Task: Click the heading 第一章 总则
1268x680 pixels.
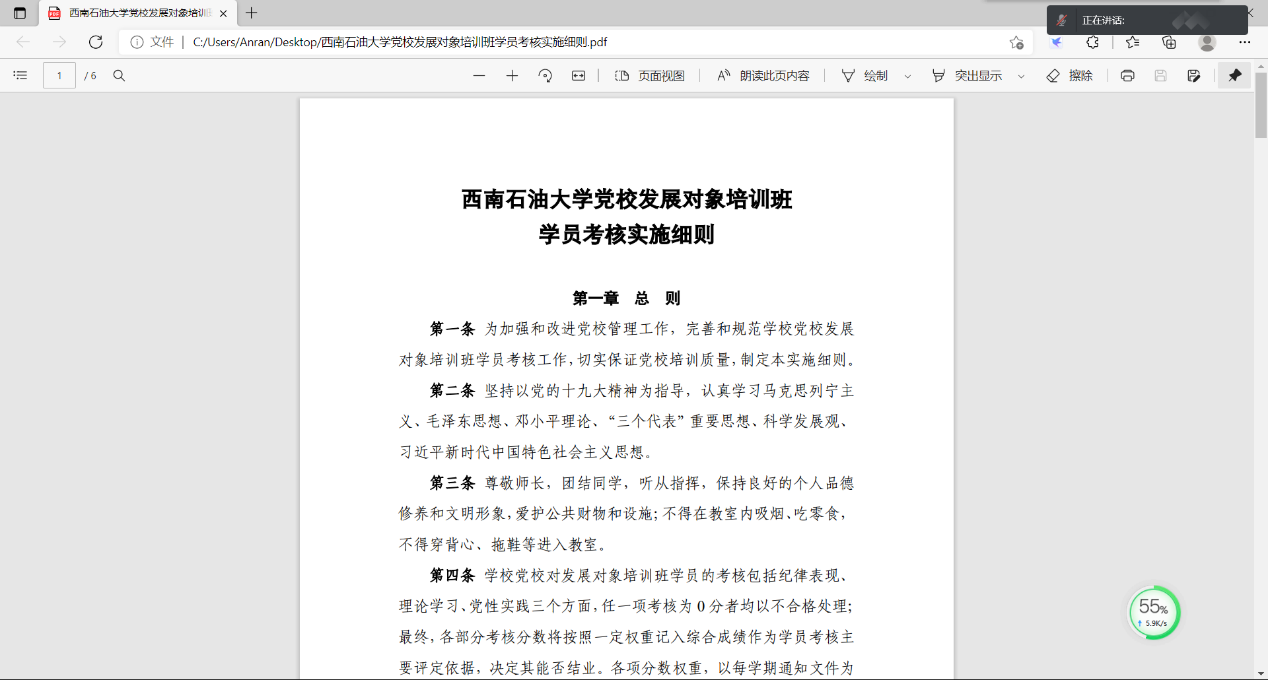Action: point(627,298)
